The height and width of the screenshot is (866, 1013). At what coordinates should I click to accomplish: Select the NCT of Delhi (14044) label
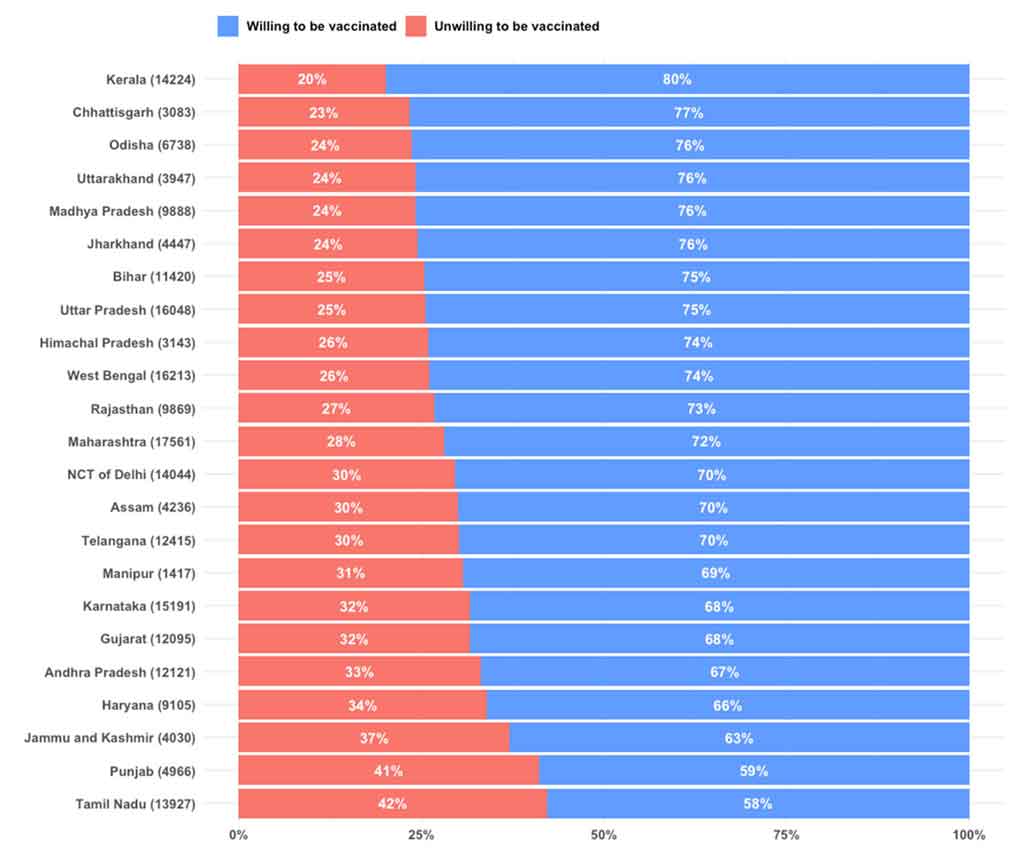click(x=131, y=474)
